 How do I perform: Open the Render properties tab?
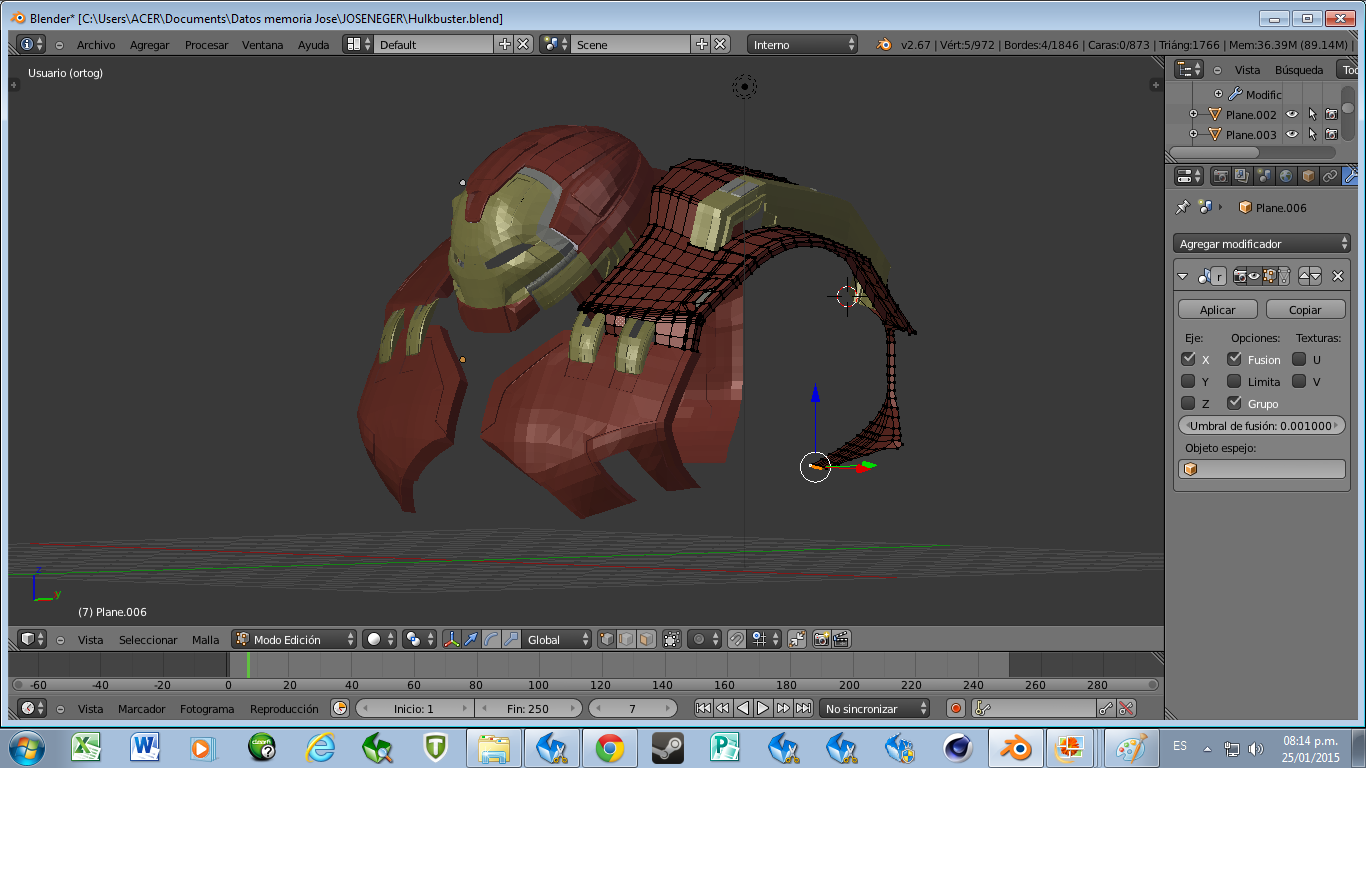pyautogui.click(x=1220, y=176)
